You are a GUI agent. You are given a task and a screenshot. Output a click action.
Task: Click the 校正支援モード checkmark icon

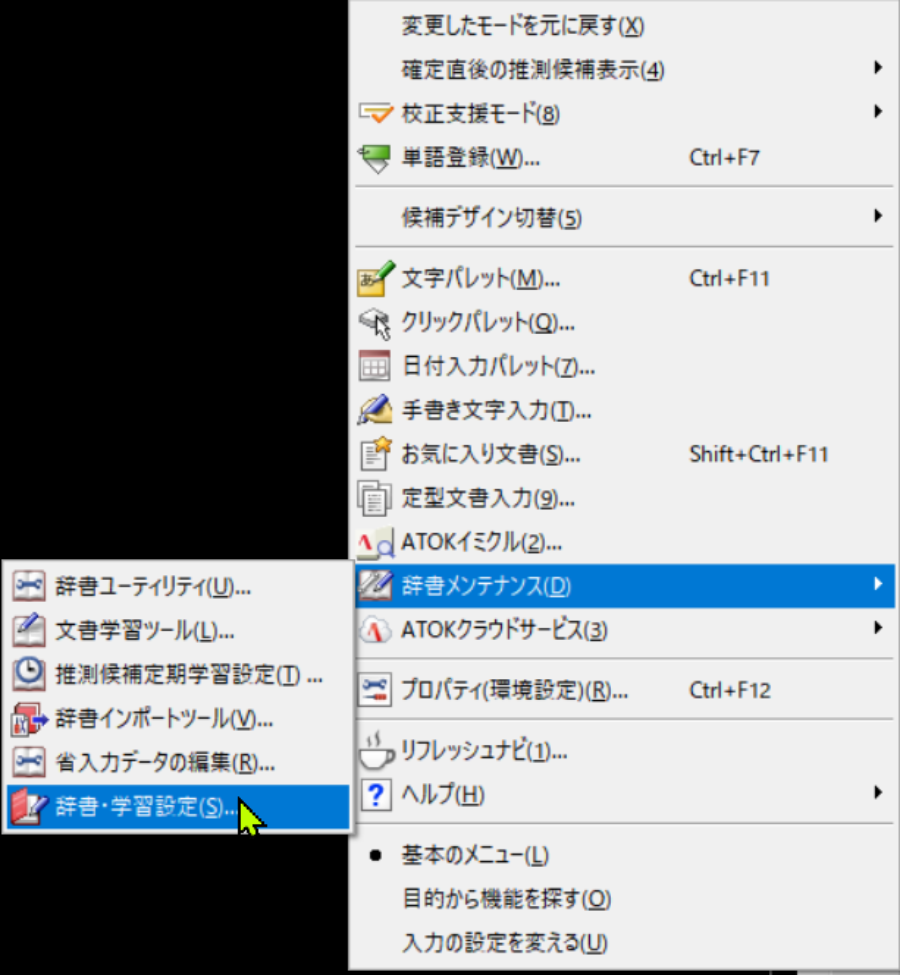[375, 114]
